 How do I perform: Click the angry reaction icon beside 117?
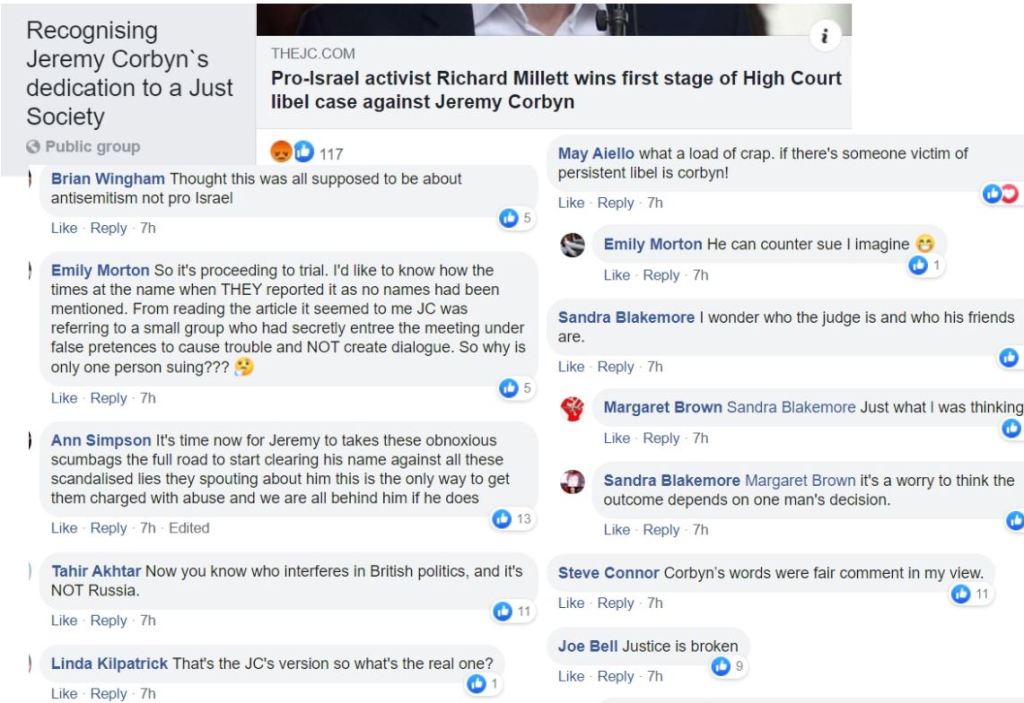click(282, 153)
